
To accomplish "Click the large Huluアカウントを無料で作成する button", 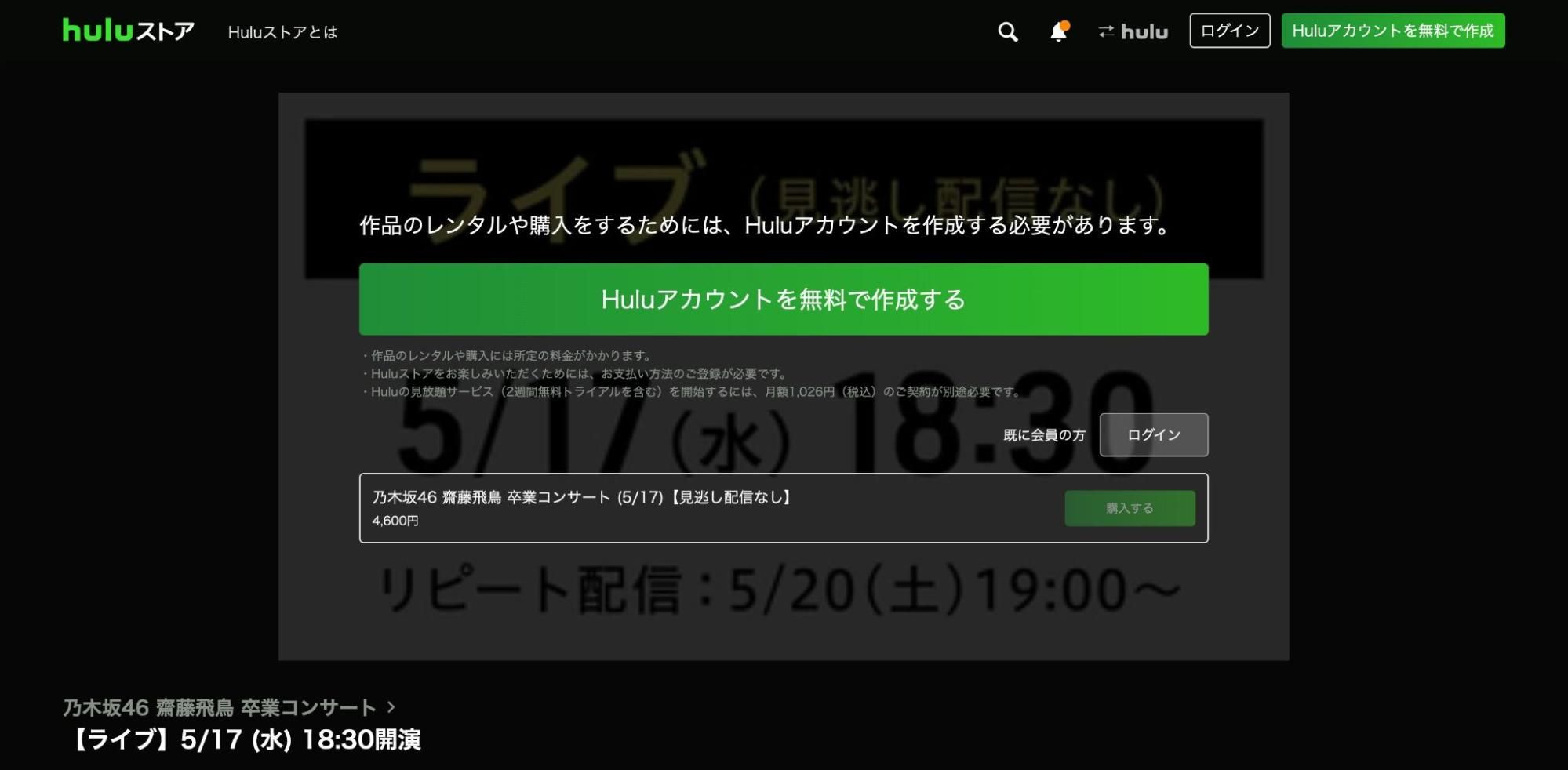I will 784,300.
